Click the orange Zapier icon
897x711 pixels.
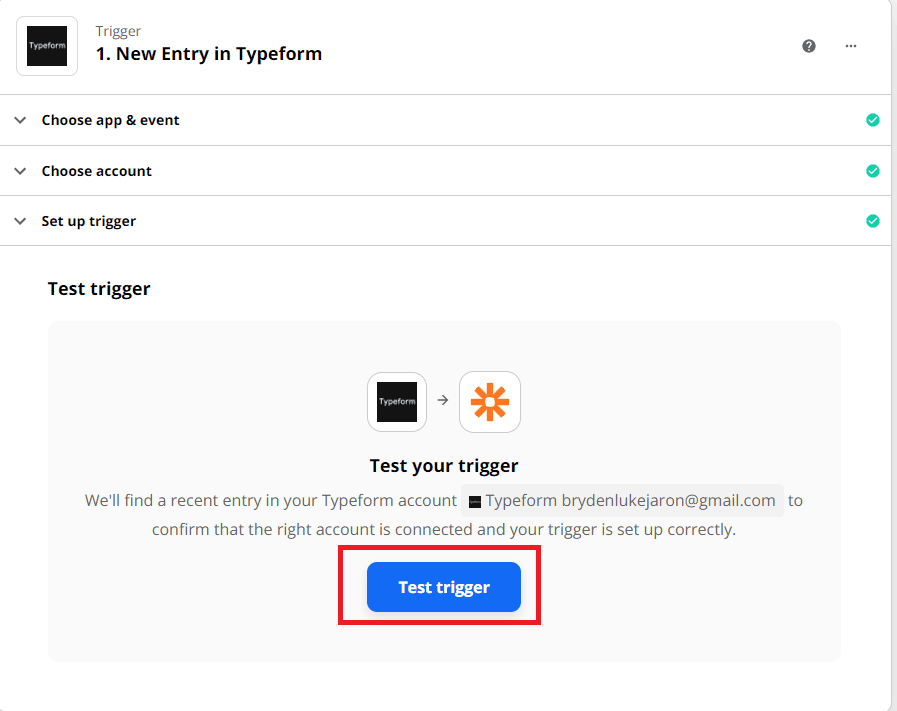(490, 402)
